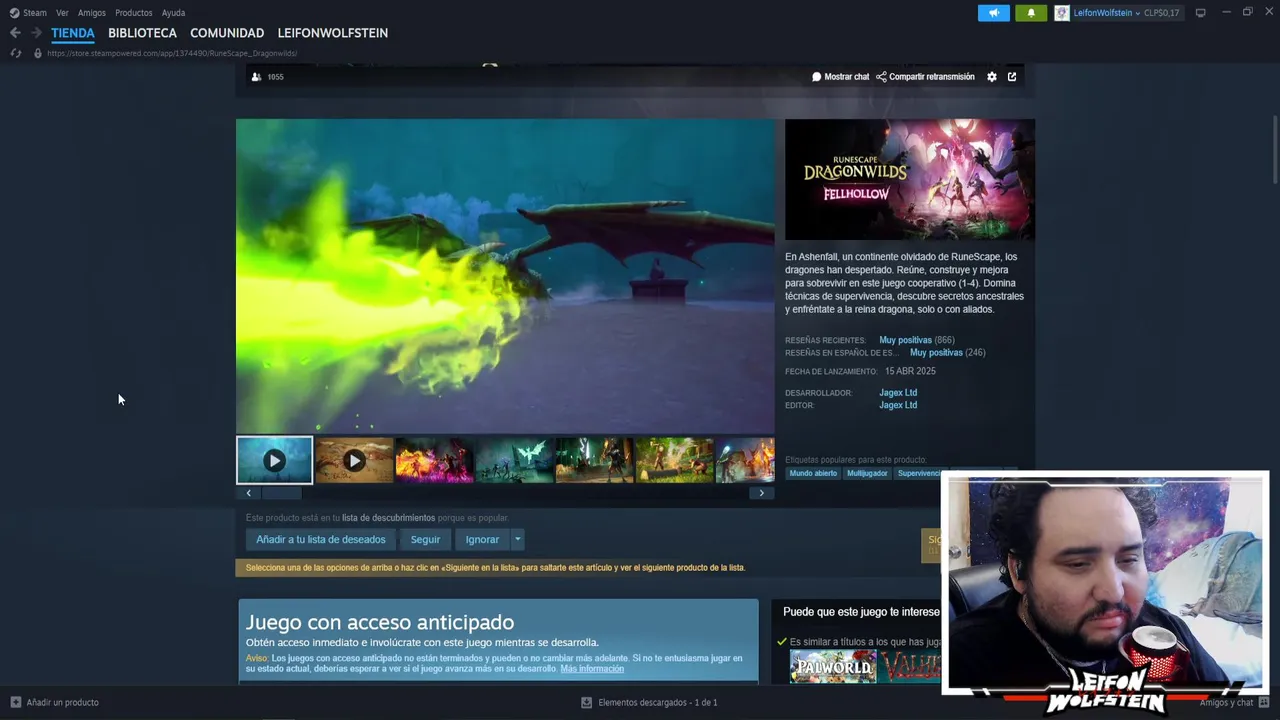Viewport: 1280px width, 720px height.
Task: Click the Mostrar chat bubble icon
Action: point(816,77)
